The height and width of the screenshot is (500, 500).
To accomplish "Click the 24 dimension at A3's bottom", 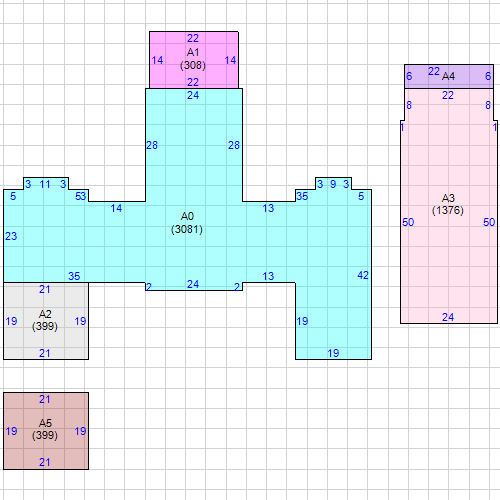I will tap(448, 317).
